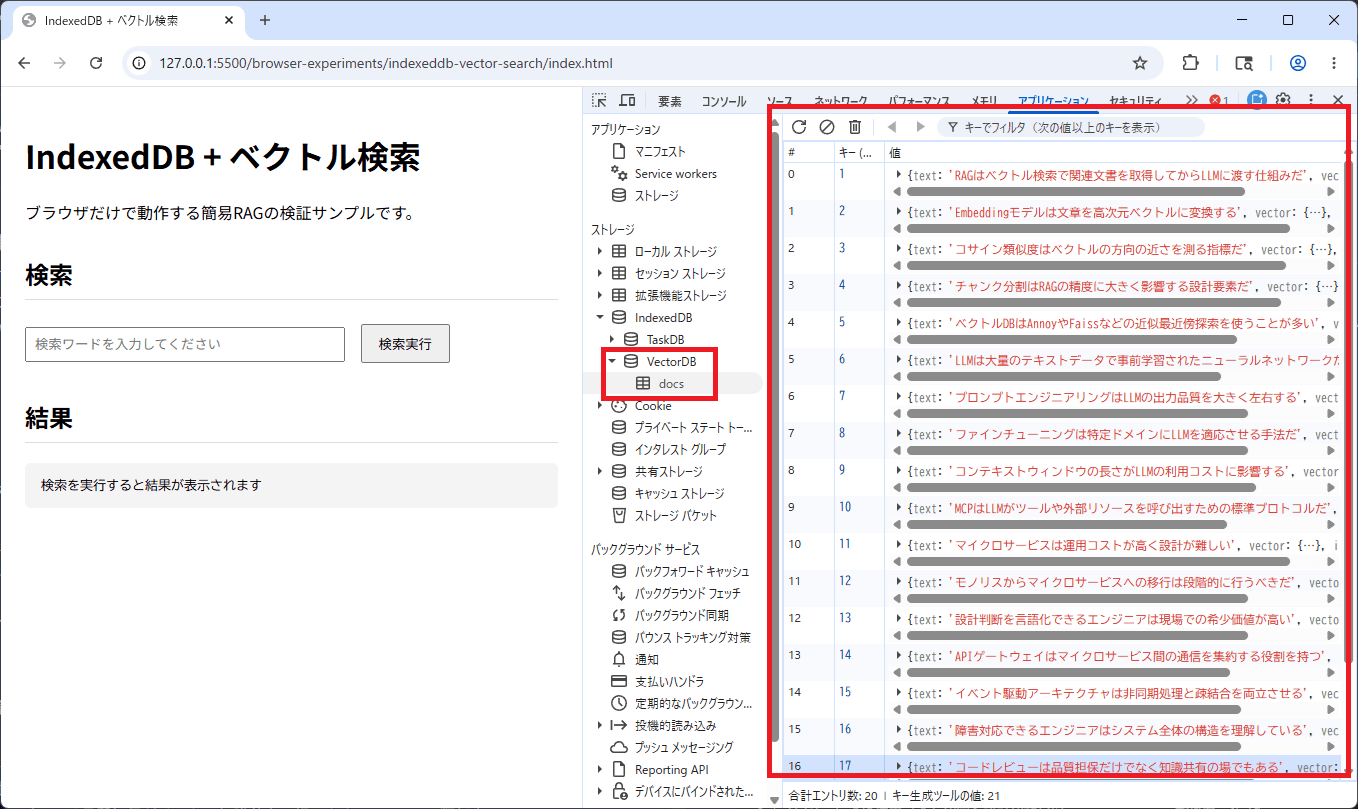Open the Chrome profile avatar icon

pyautogui.click(x=1298, y=63)
